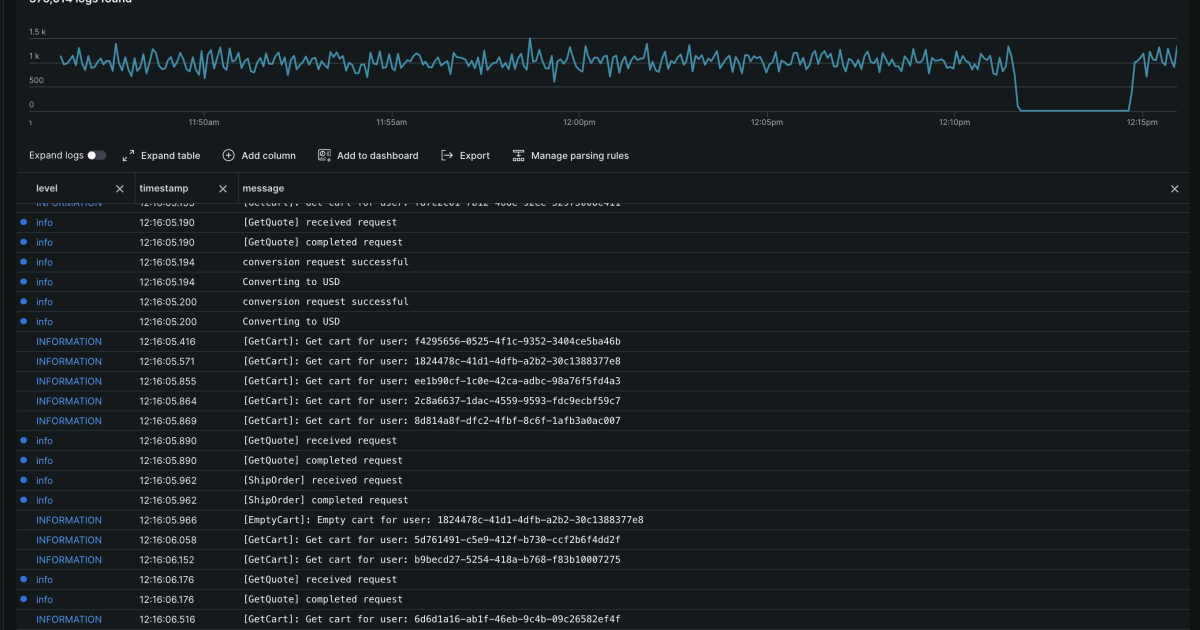Remove the level column with its X
The image size is (1200, 630).
[x=119, y=188]
